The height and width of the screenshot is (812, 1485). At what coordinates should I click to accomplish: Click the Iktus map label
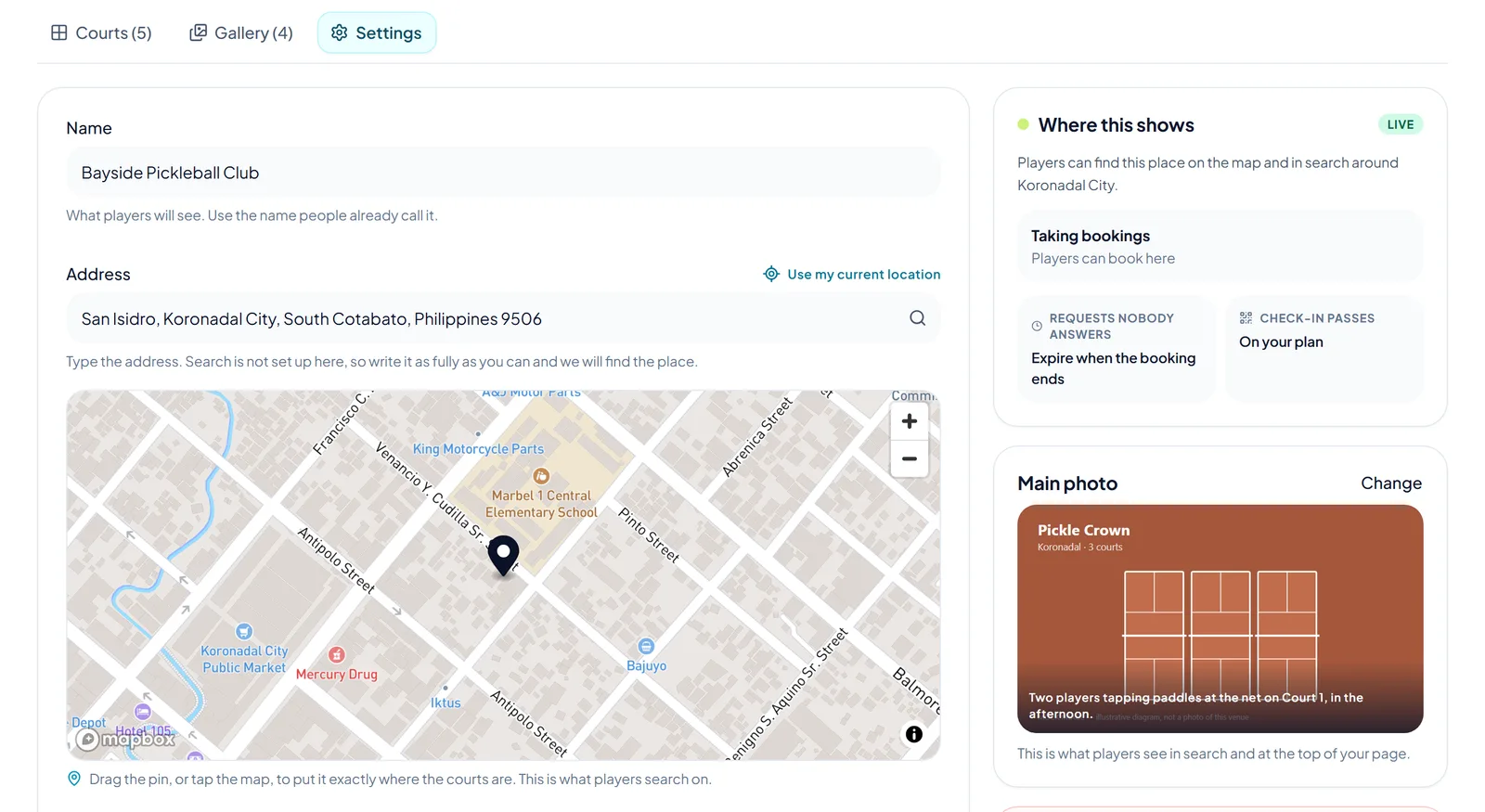[x=445, y=703]
